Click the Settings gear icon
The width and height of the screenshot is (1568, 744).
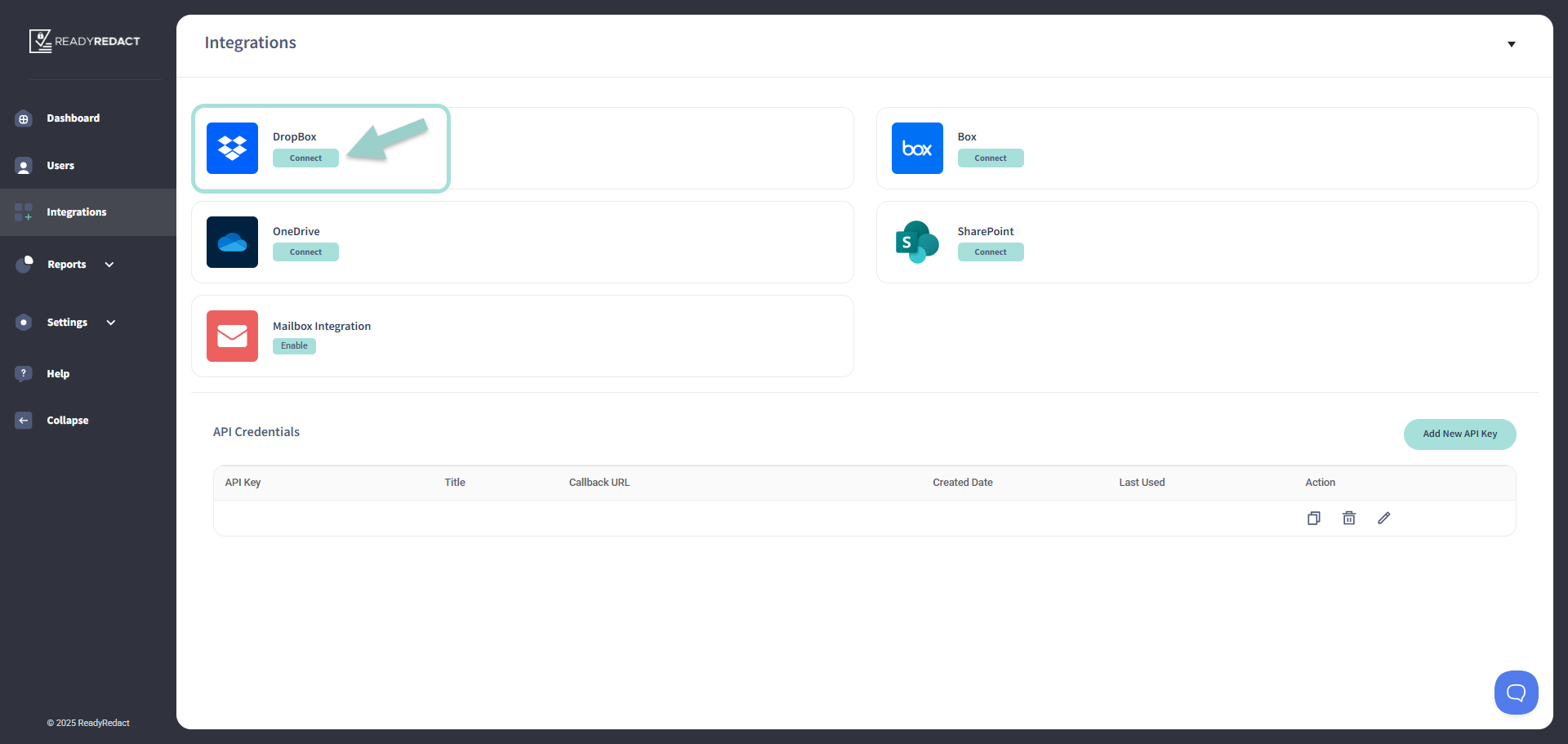(24, 323)
